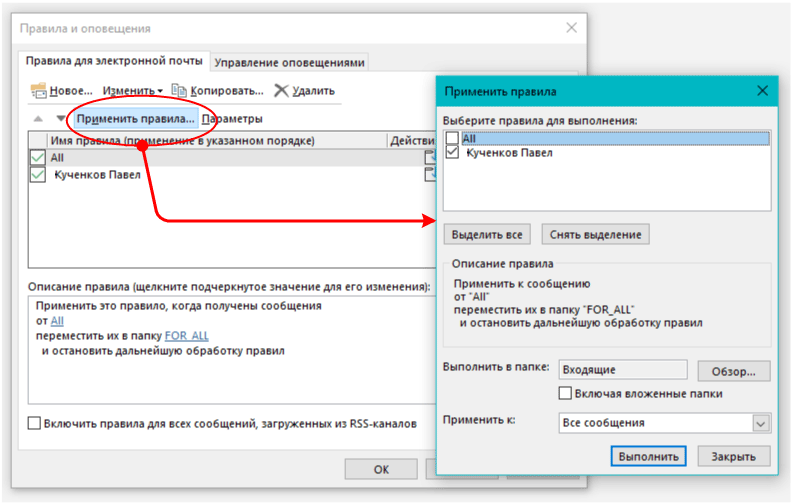Screen dimensions: 793x504
Task: Close the Правила и оповещения window
Action: (571, 28)
